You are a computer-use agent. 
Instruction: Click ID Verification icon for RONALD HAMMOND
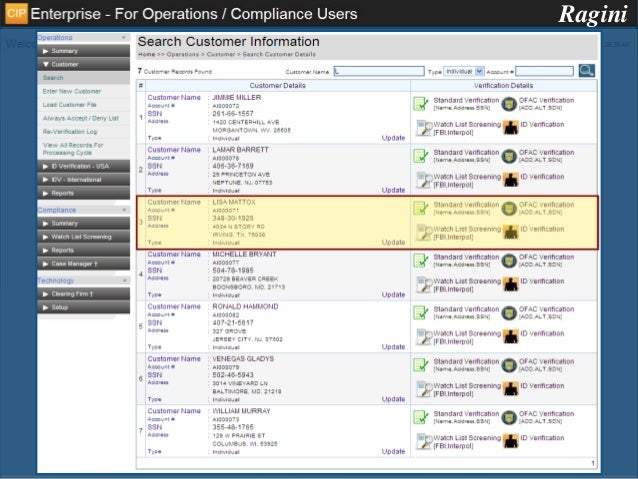pos(510,337)
